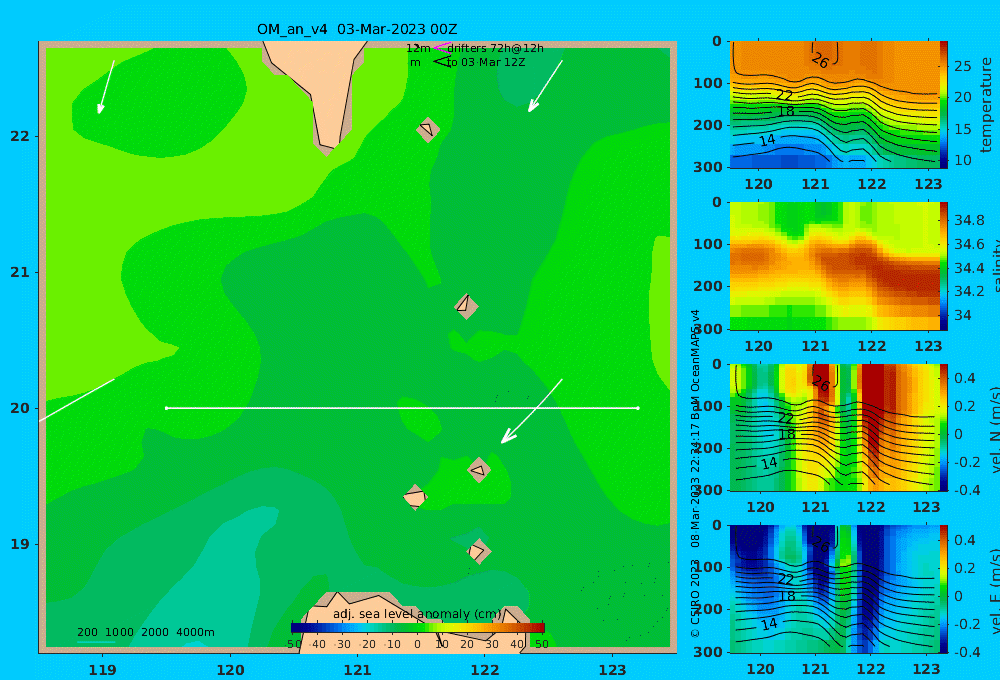Image resolution: width=1000 pixels, height=680 pixels.
Task: Click the 34.8 tick on the salinity color bar
Action: tap(969, 221)
